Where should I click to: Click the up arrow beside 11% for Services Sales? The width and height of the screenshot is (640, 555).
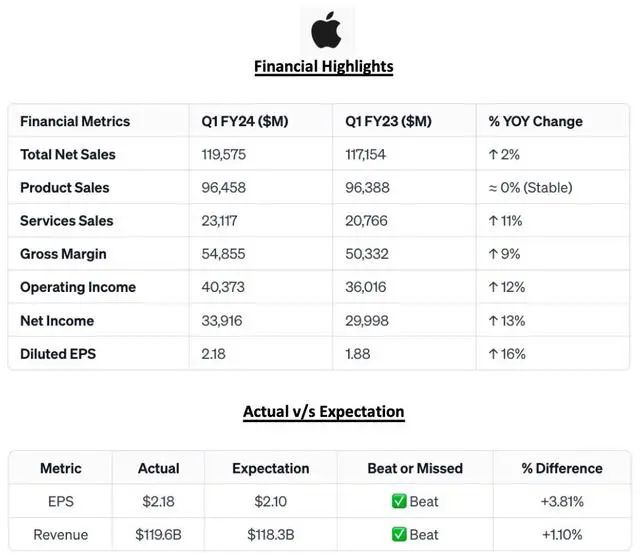click(492, 221)
